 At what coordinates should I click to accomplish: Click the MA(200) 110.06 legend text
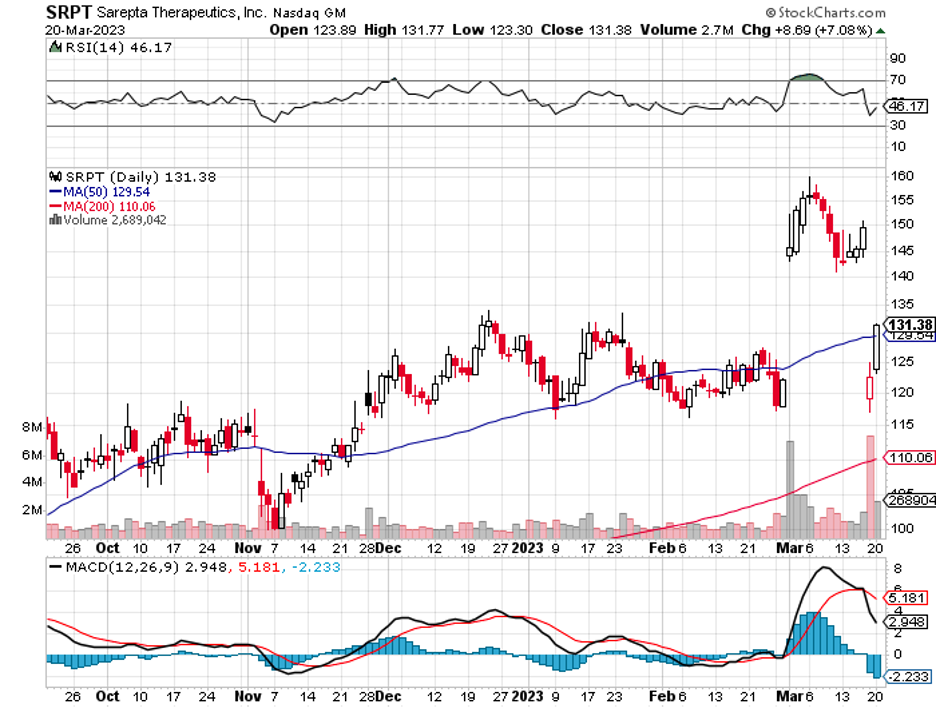pyautogui.click(x=109, y=207)
